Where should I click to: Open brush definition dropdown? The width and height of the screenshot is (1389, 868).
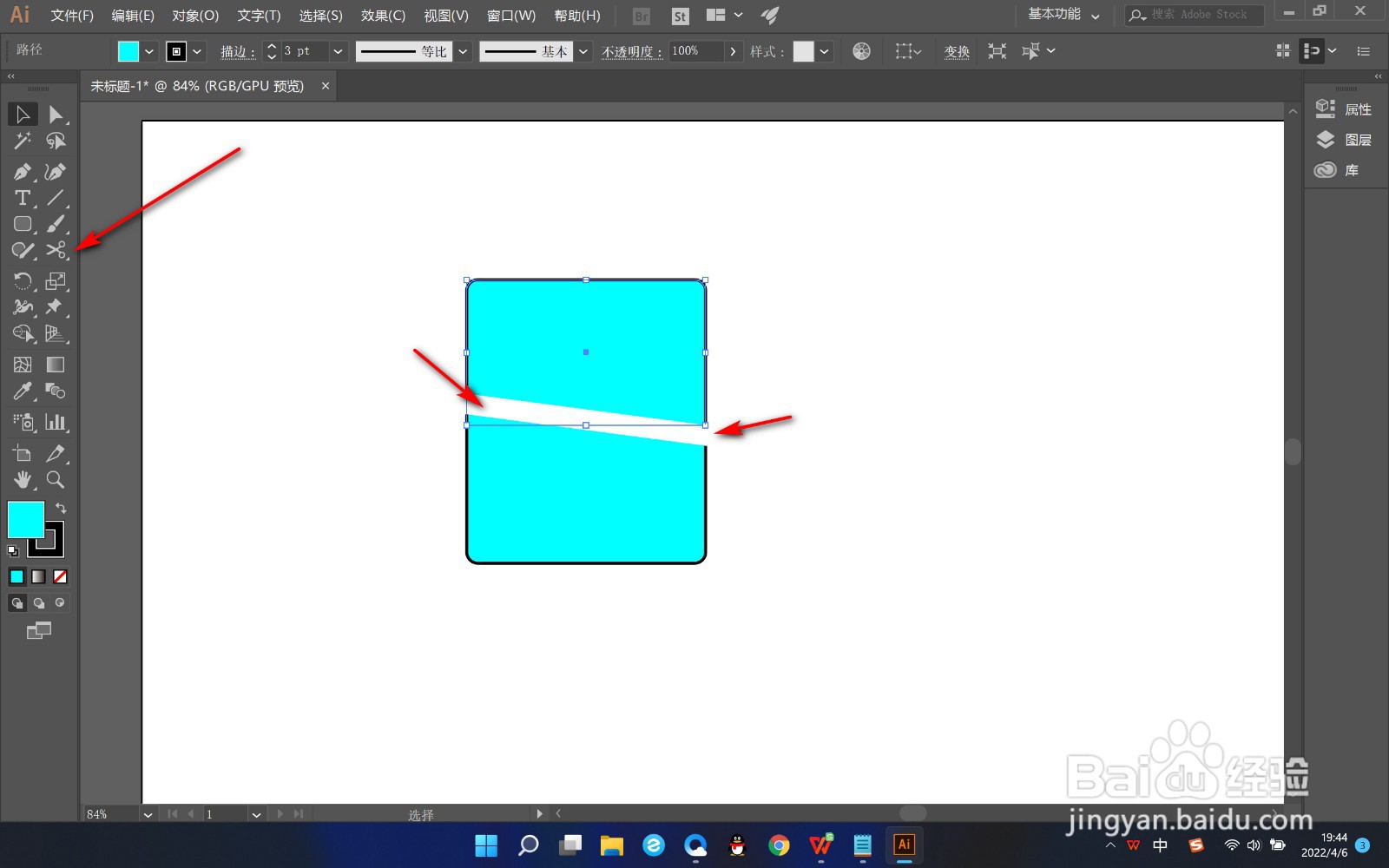583,51
